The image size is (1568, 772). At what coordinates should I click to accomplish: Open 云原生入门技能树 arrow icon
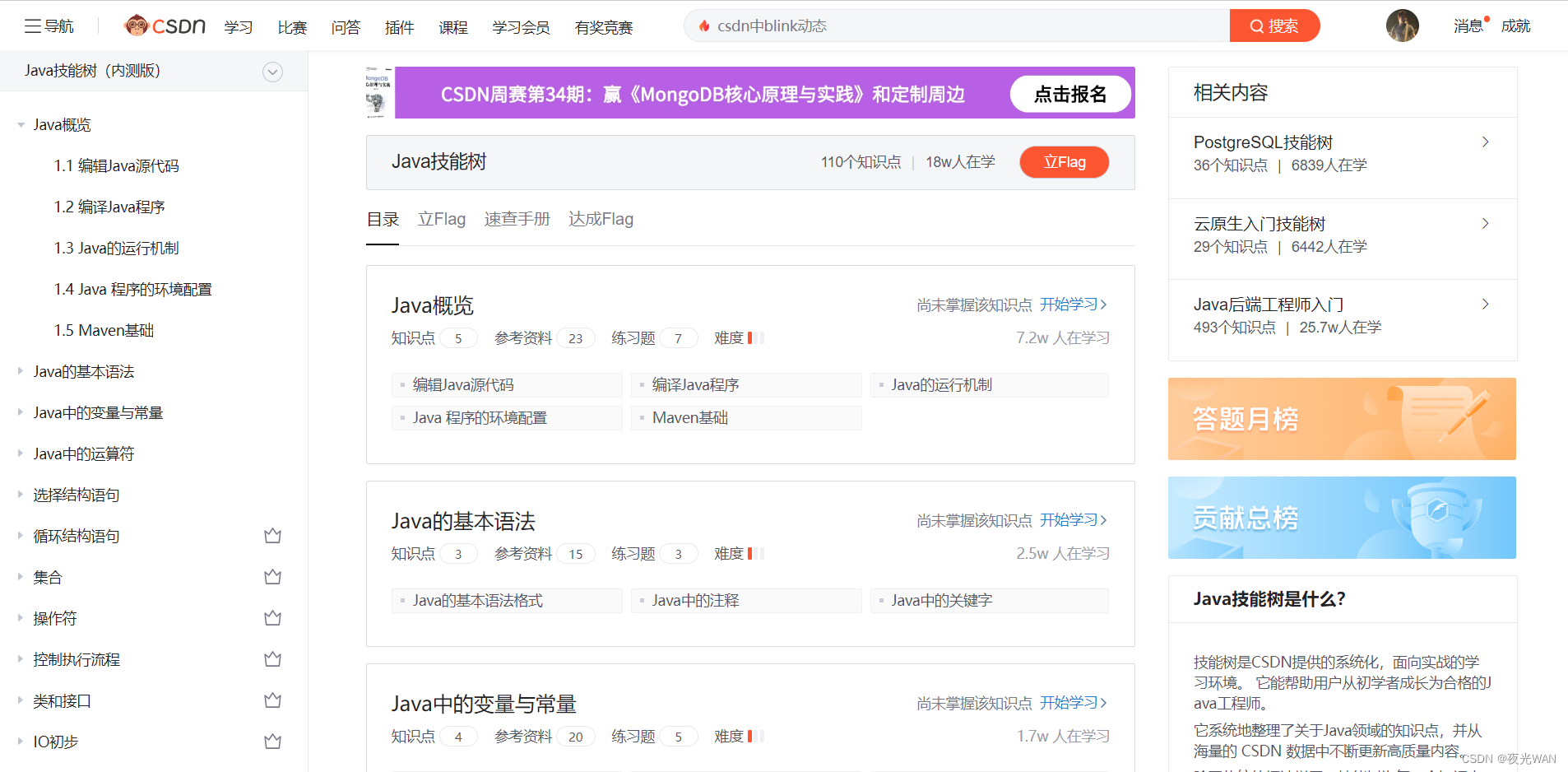pos(1486,223)
